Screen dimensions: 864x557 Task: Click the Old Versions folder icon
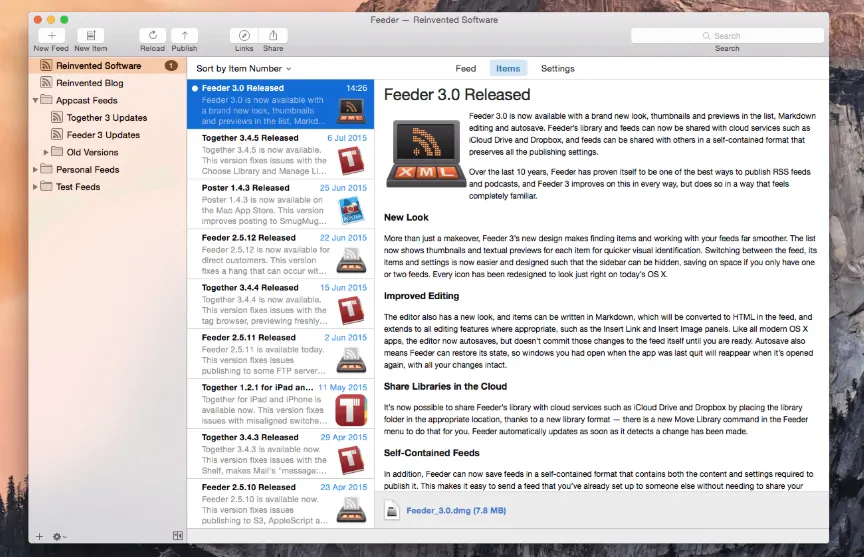click(x=57, y=152)
